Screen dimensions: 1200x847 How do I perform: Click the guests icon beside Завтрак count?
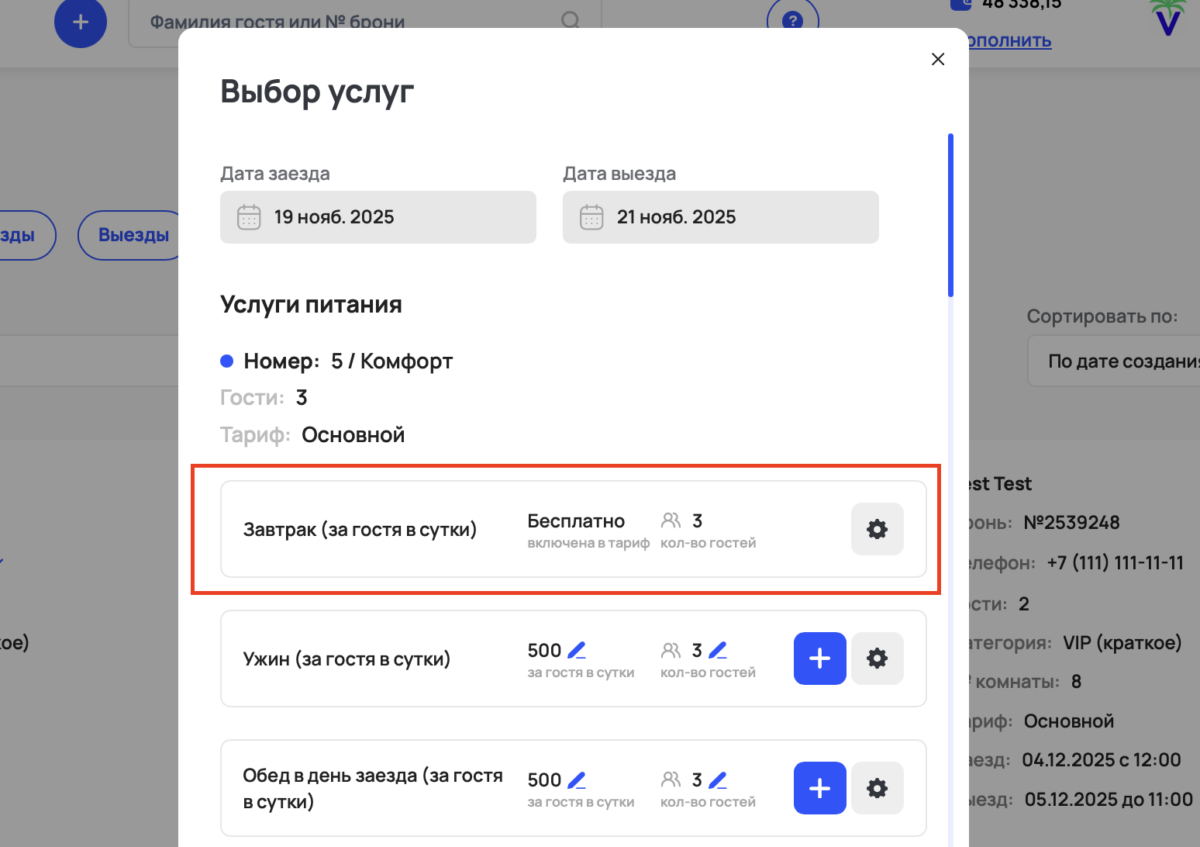[x=672, y=520]
